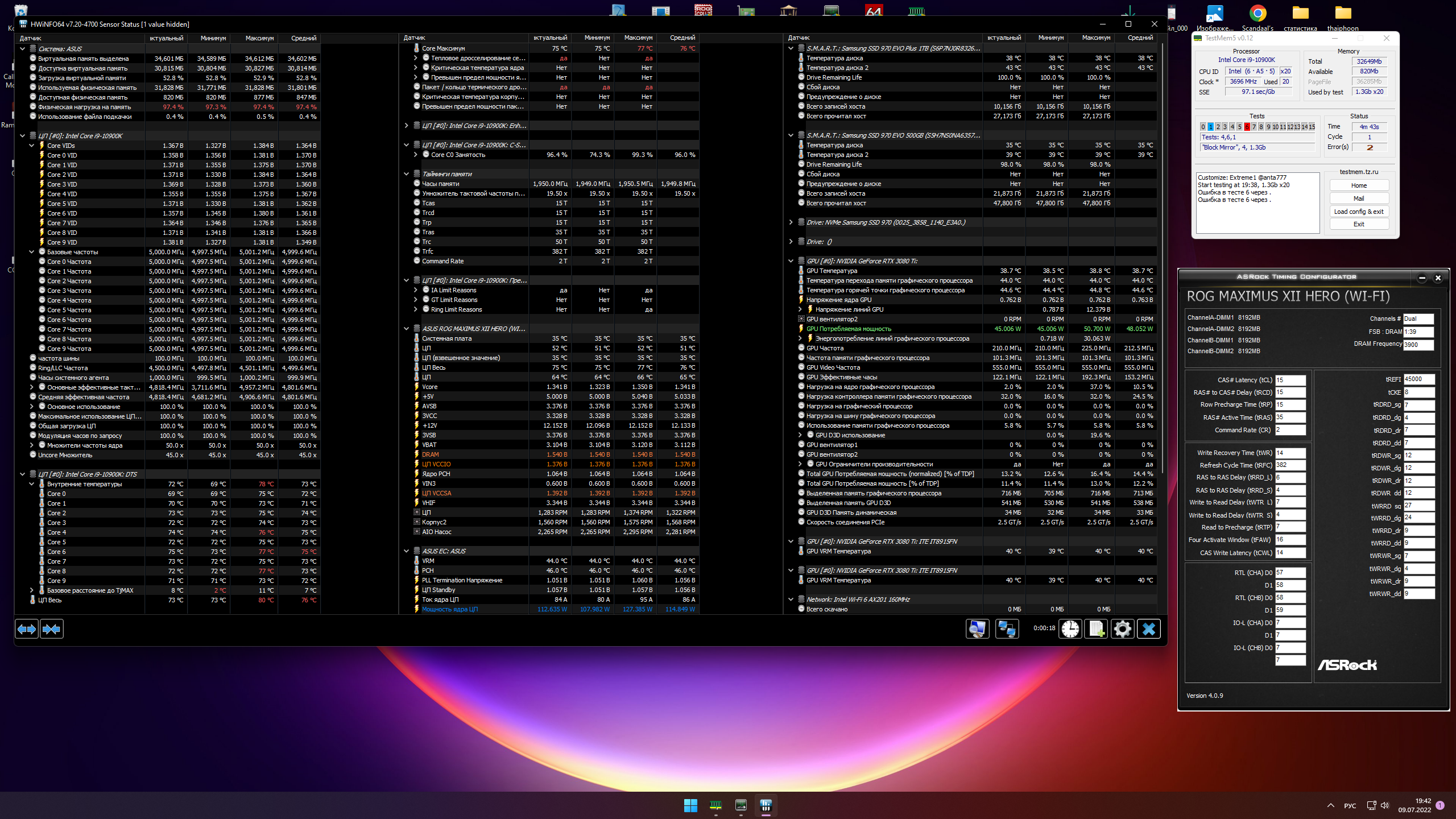Click the collapse columns arrows icon
The height and width of the screenshot is (819, 1456).
pyautogui.click(x=52, y=629)
